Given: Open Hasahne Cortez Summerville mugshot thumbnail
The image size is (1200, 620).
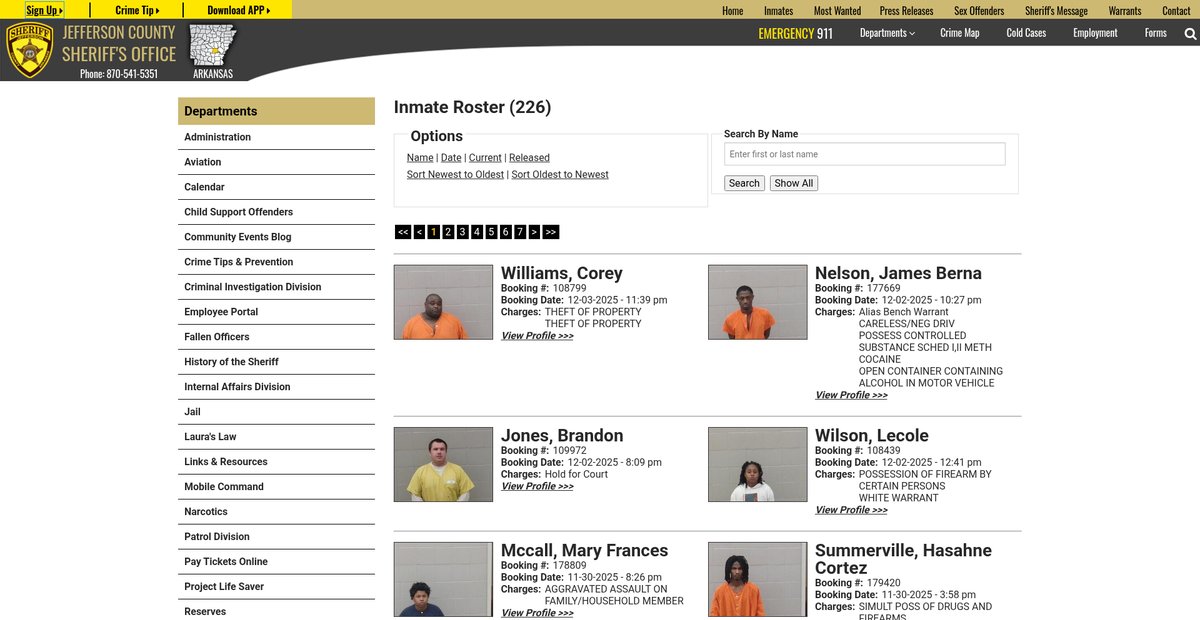Looking at the screenshot, I should [x=757, y=580].
